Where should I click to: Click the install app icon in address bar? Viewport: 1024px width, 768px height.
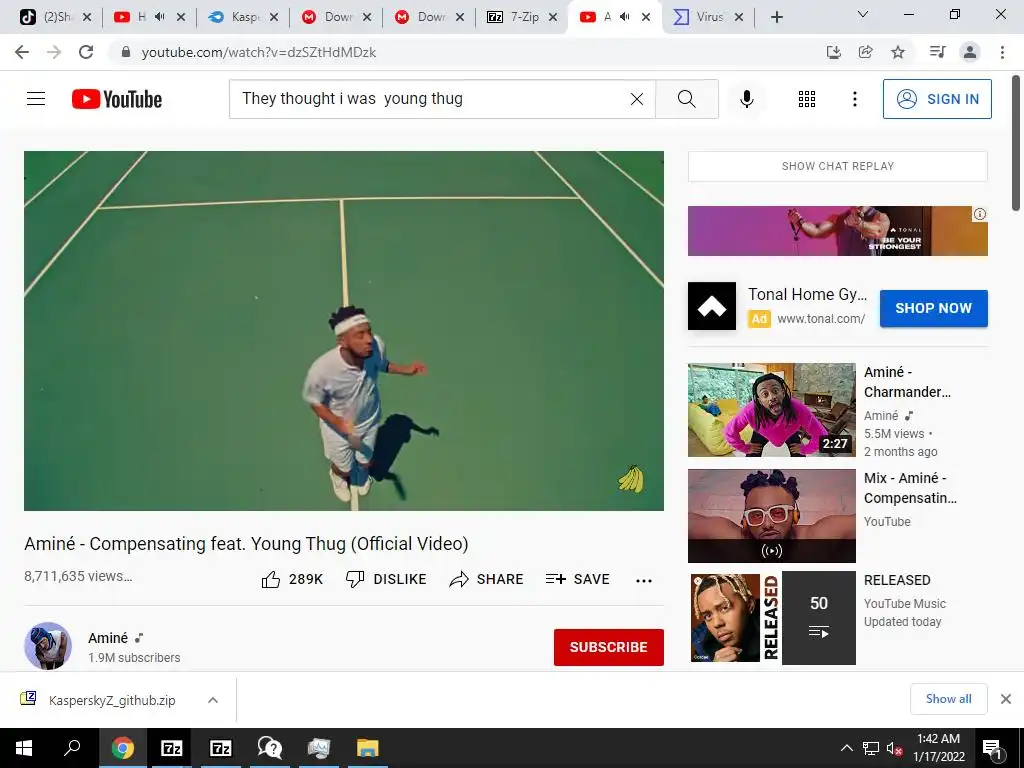(x=833, y=52)
